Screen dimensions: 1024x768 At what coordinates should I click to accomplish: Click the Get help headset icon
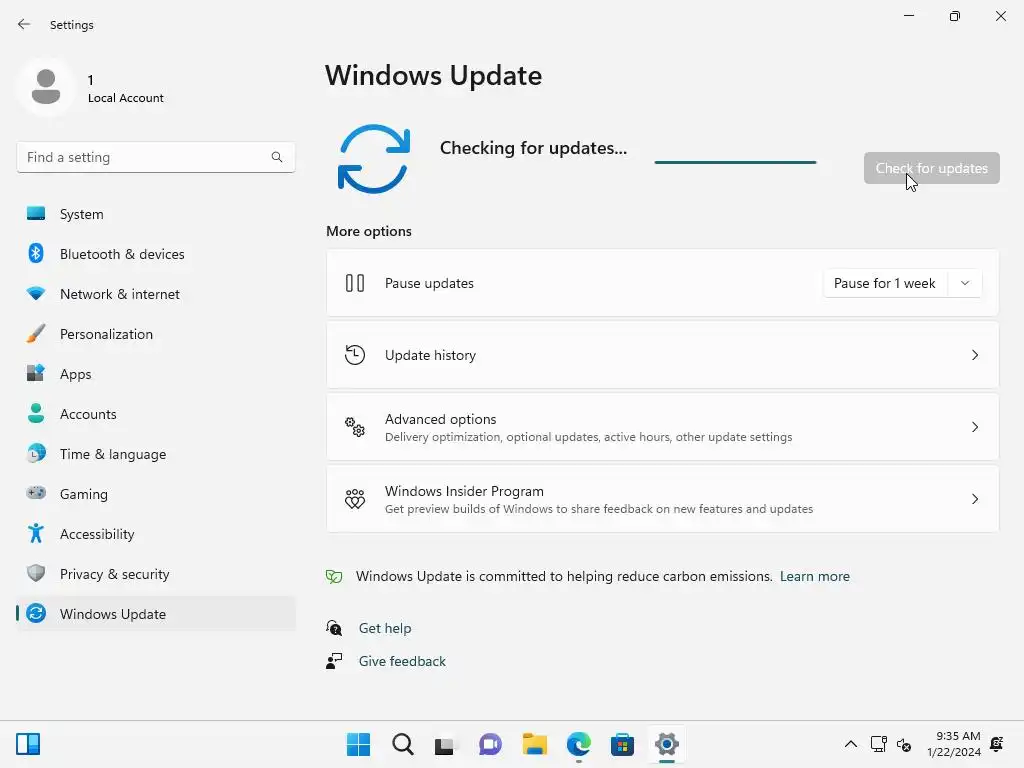(334, 628)
